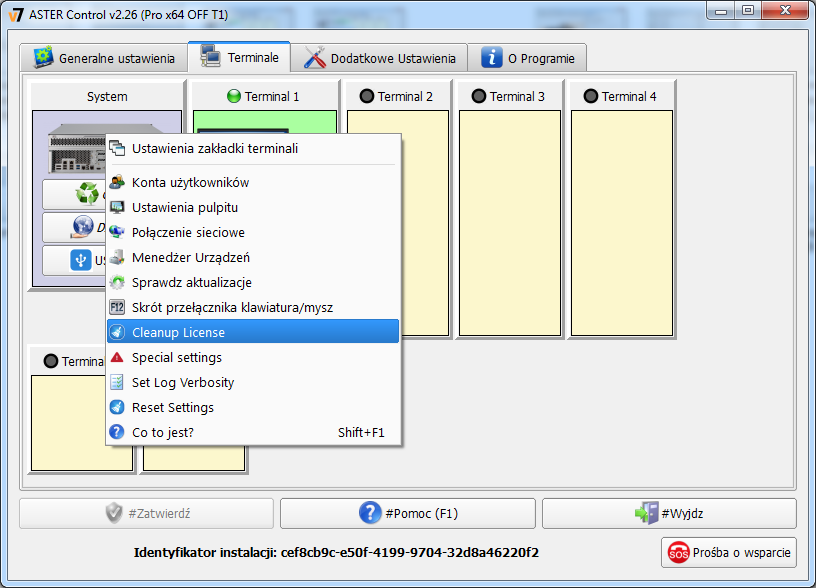Click the Terminal 3 yellow panel area
The height and width of the screenshot is (588, 816).
510,223
